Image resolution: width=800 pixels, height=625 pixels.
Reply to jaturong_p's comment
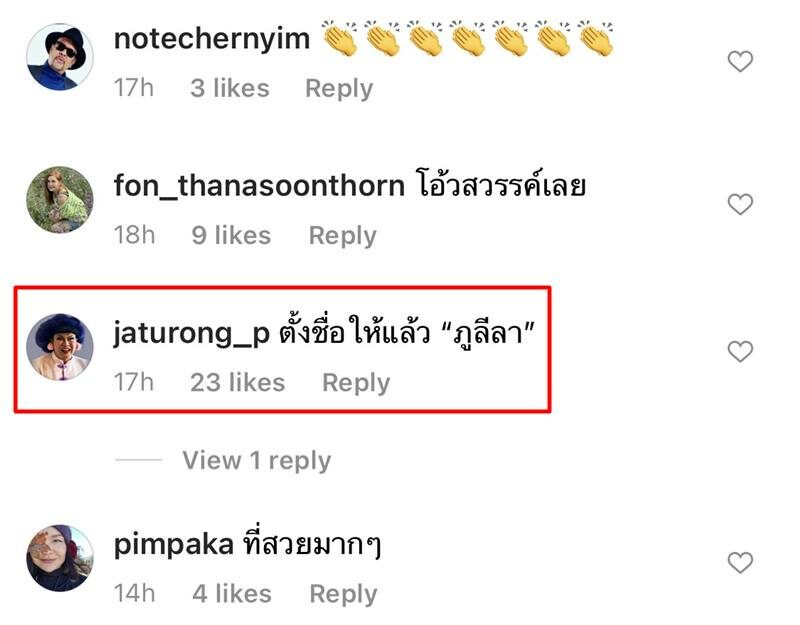click(356, 383)
